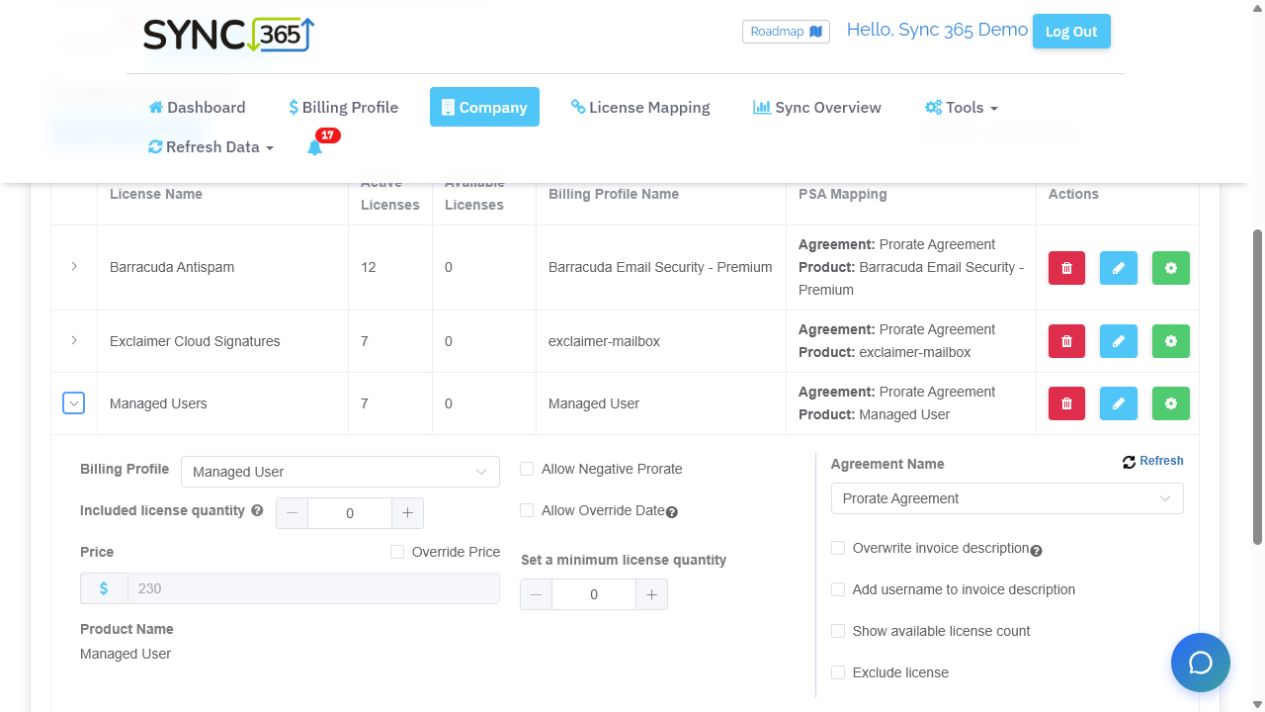Click the "Hello, Sync 365 Demo" greeting
This screenshot has width=1265, height=712.
point(937,30)
